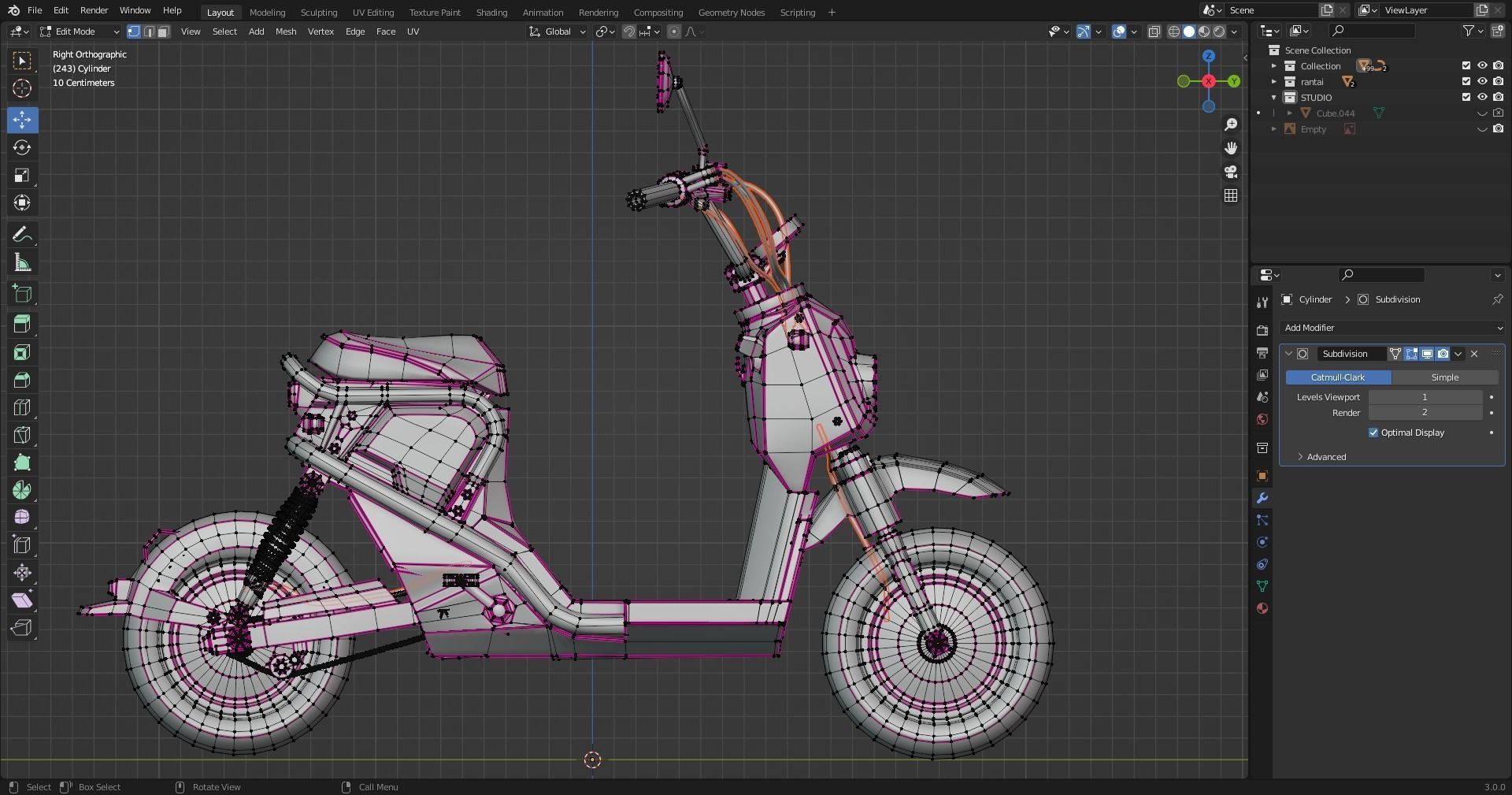1512x795 pixels.
Task: Open Render properties tab
Action: tap(1262, 331)
